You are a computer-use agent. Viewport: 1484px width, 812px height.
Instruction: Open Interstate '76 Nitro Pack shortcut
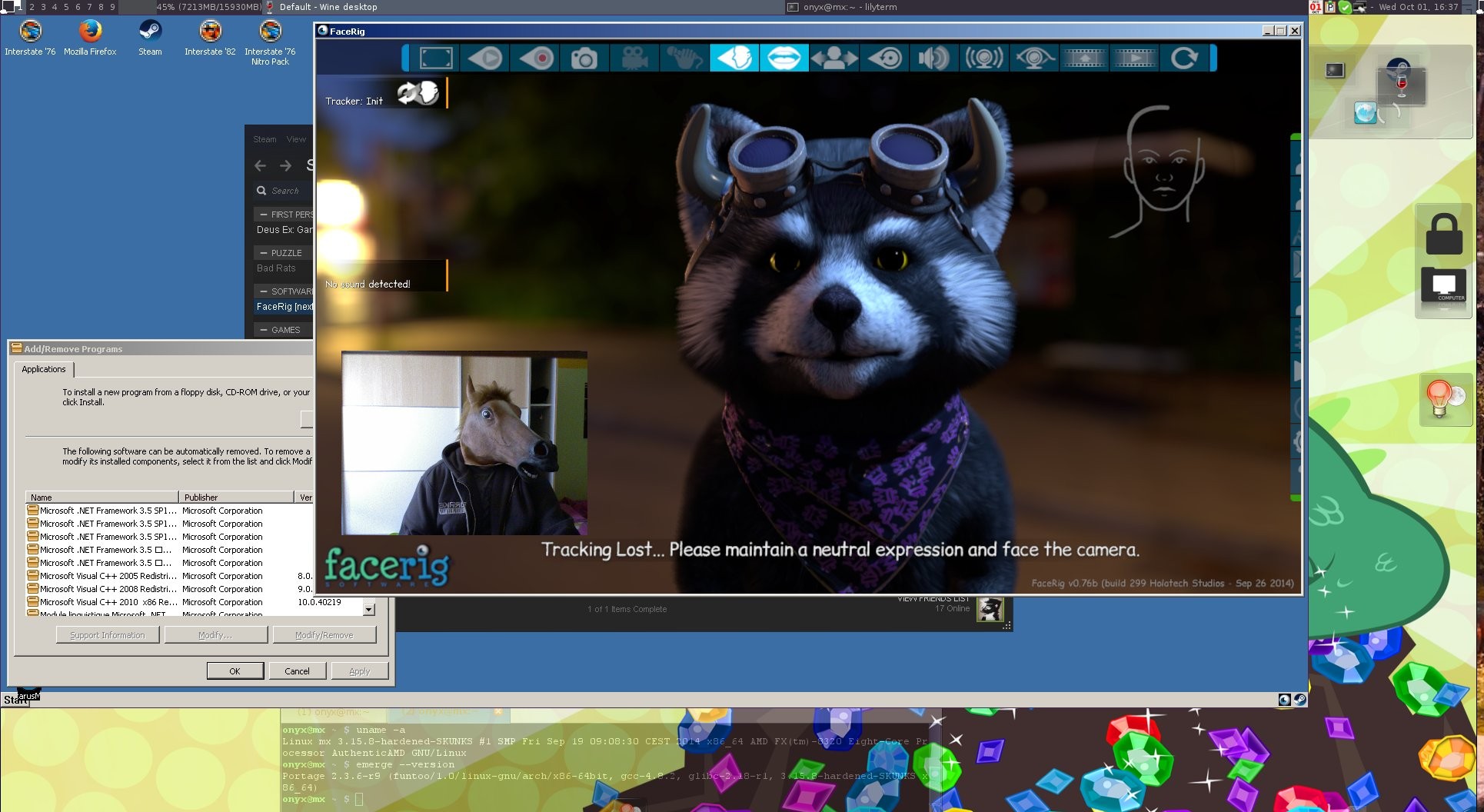pos(270,43)
